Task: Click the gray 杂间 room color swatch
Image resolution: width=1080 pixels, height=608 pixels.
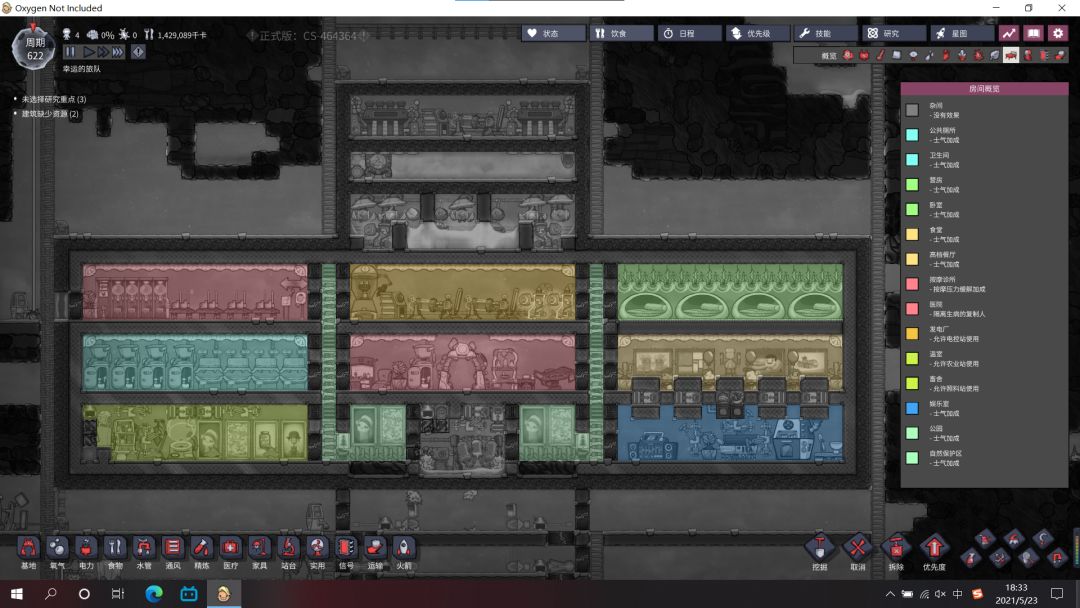Action: (912, 110)
